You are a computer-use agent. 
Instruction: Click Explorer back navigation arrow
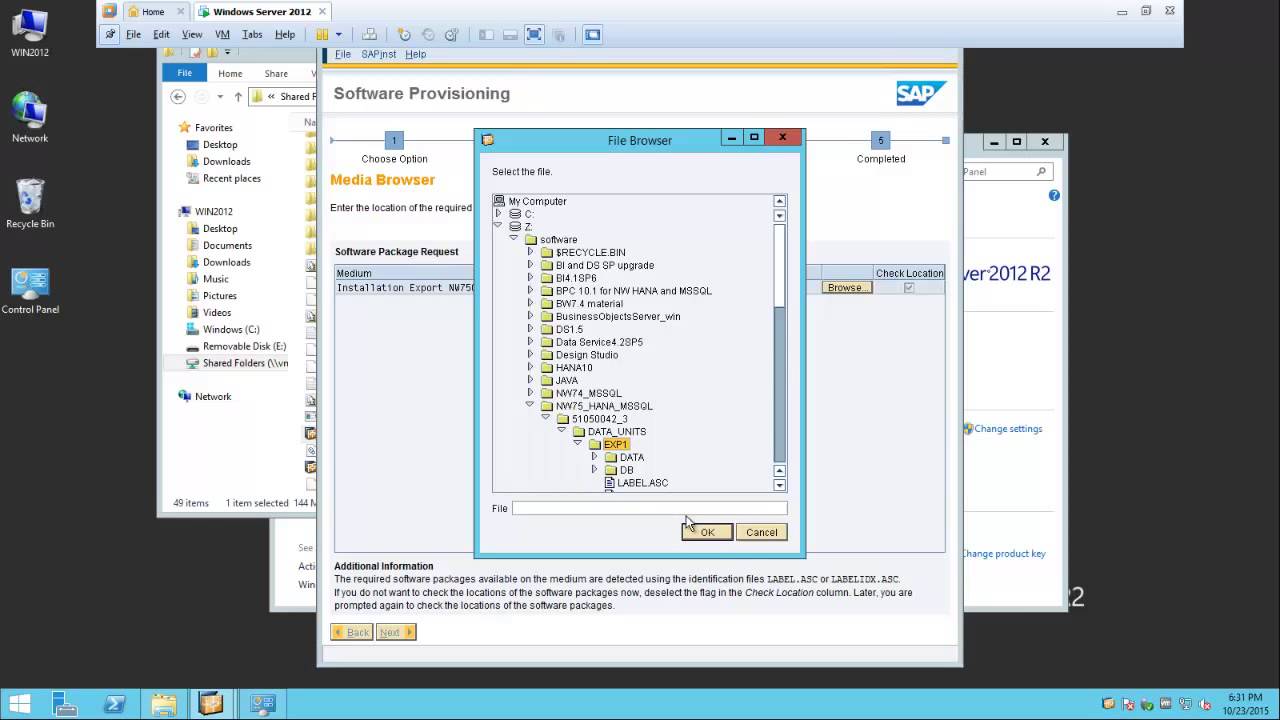178,97
